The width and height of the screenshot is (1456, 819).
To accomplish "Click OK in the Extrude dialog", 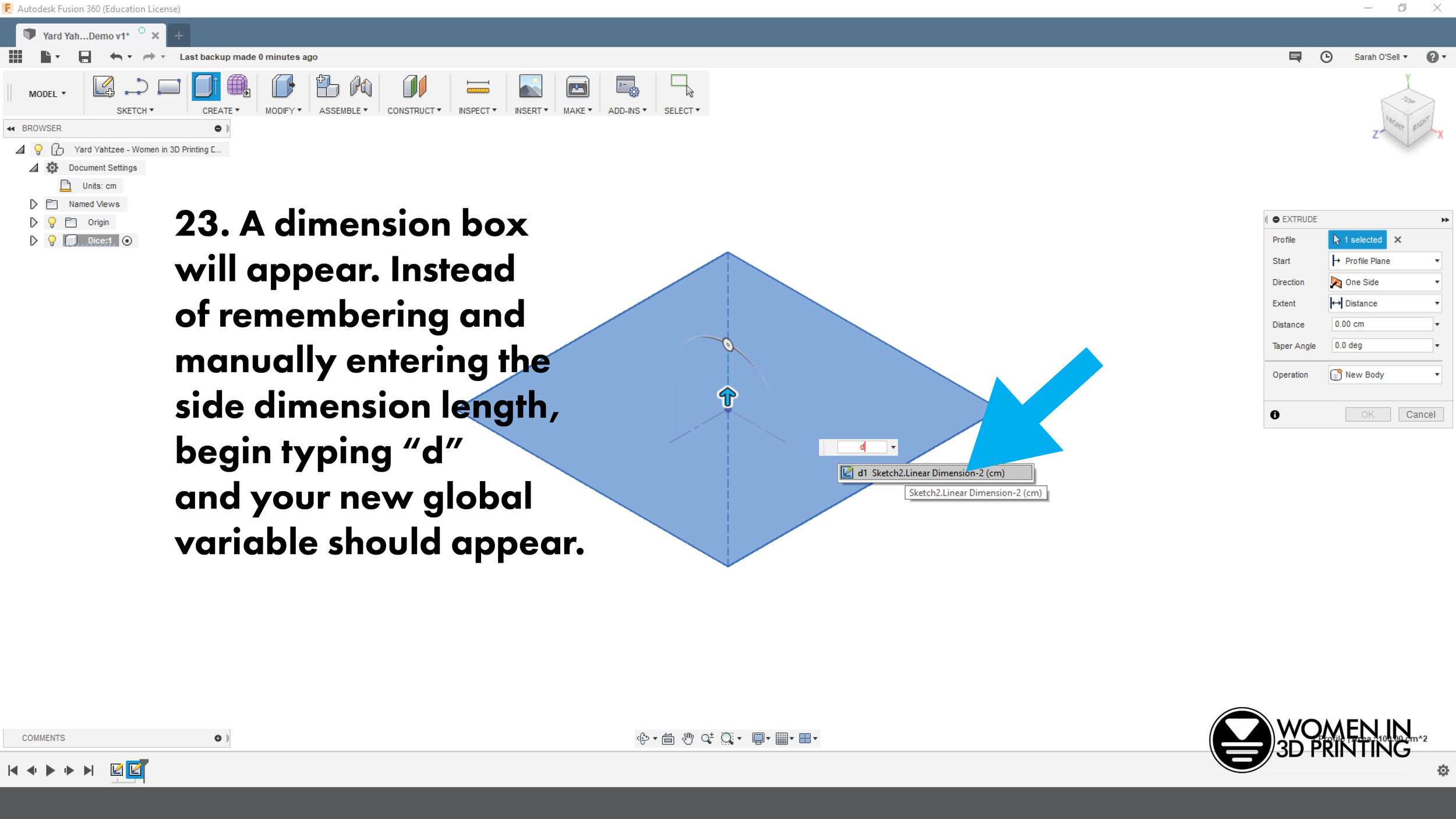I will point(1367,415).
